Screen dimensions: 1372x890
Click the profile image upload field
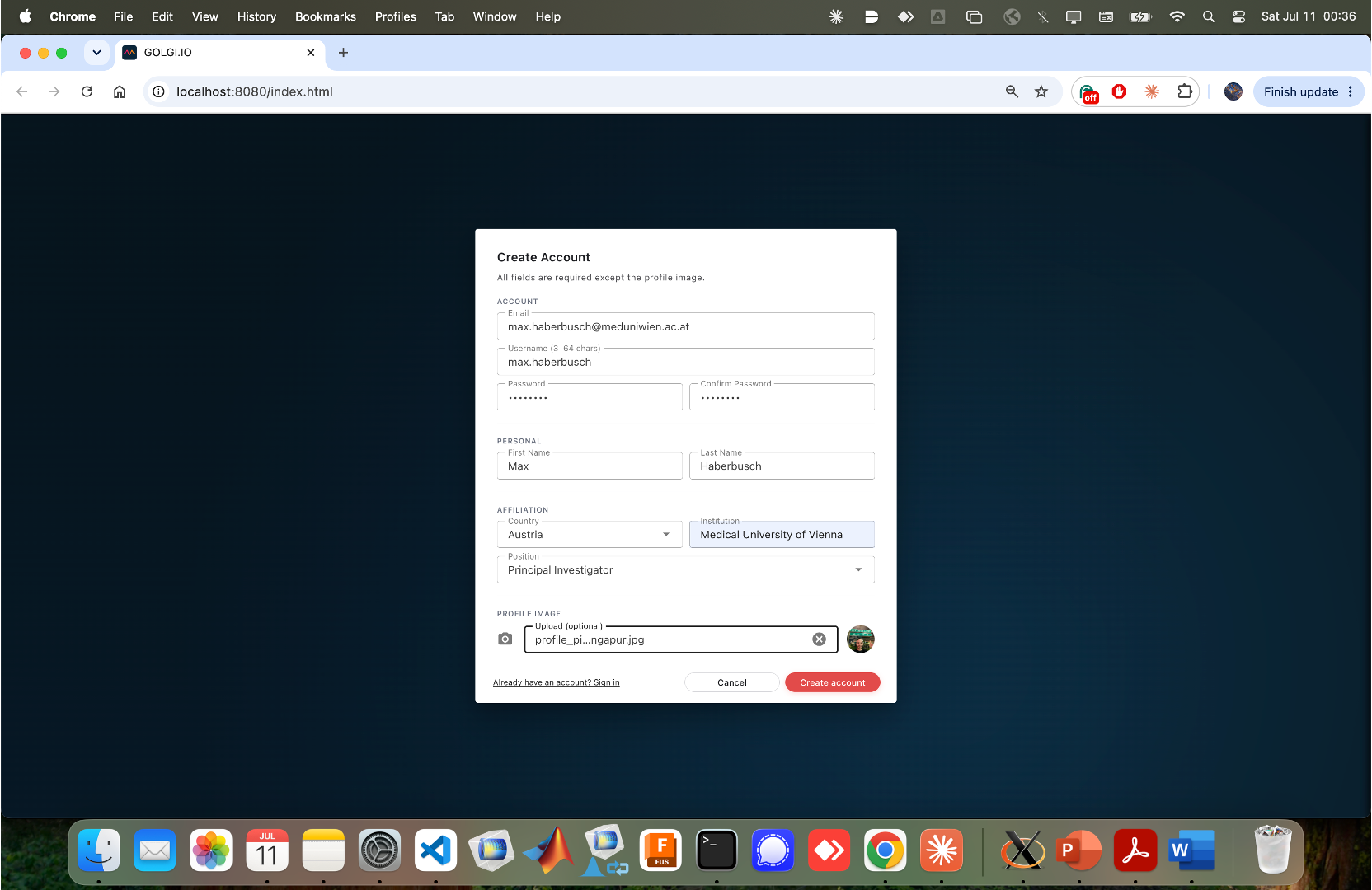pos(681,639)
